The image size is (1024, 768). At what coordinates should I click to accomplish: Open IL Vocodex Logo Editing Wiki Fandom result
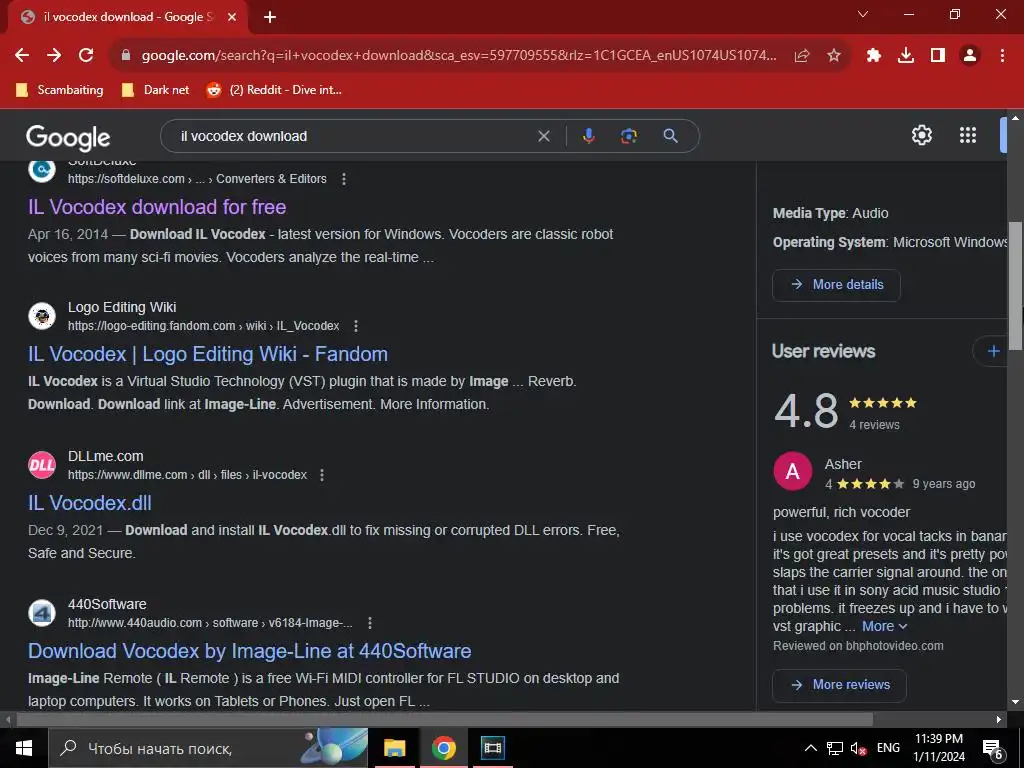[x=208, y=354]
